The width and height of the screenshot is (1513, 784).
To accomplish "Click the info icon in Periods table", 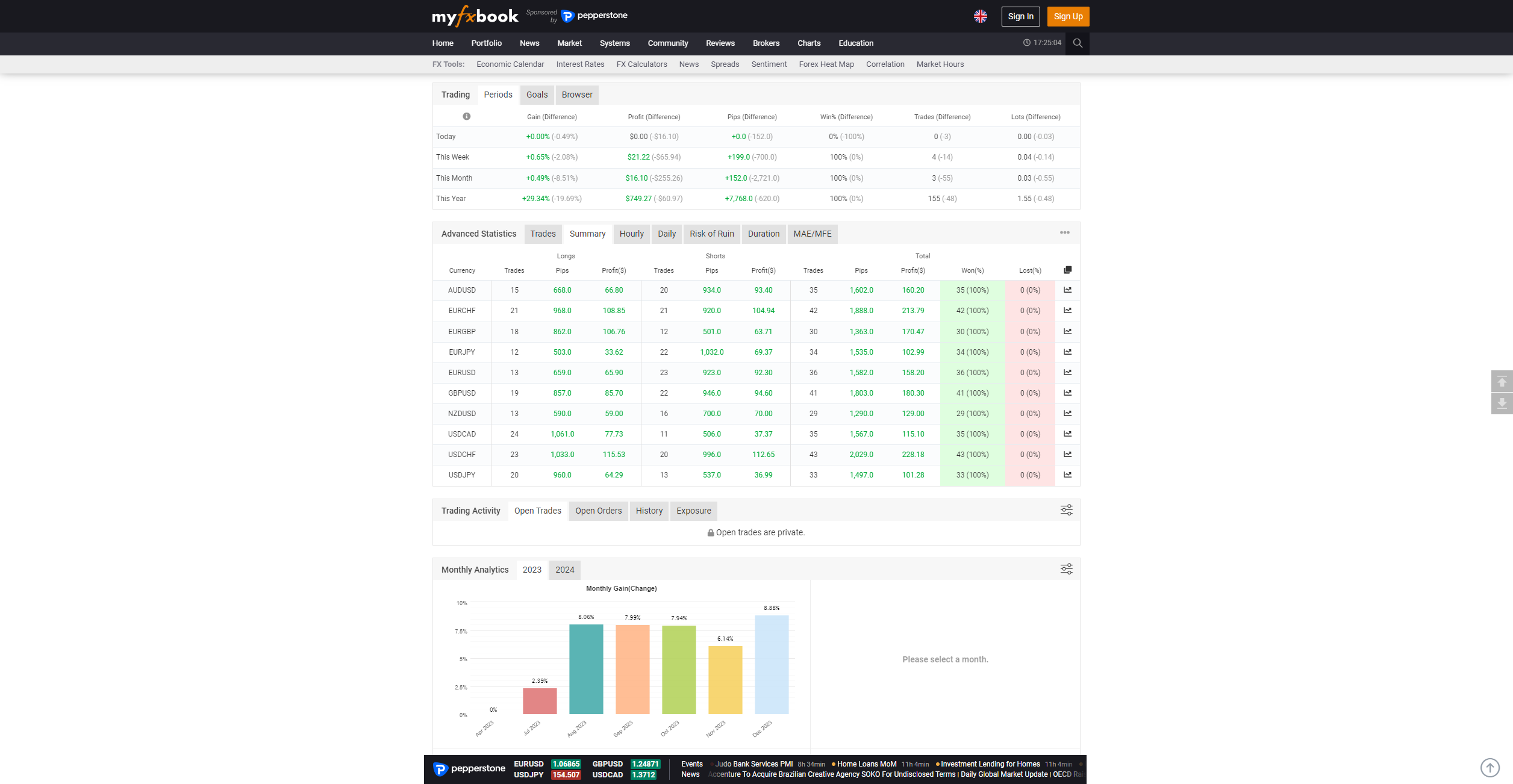I will 466,116.
